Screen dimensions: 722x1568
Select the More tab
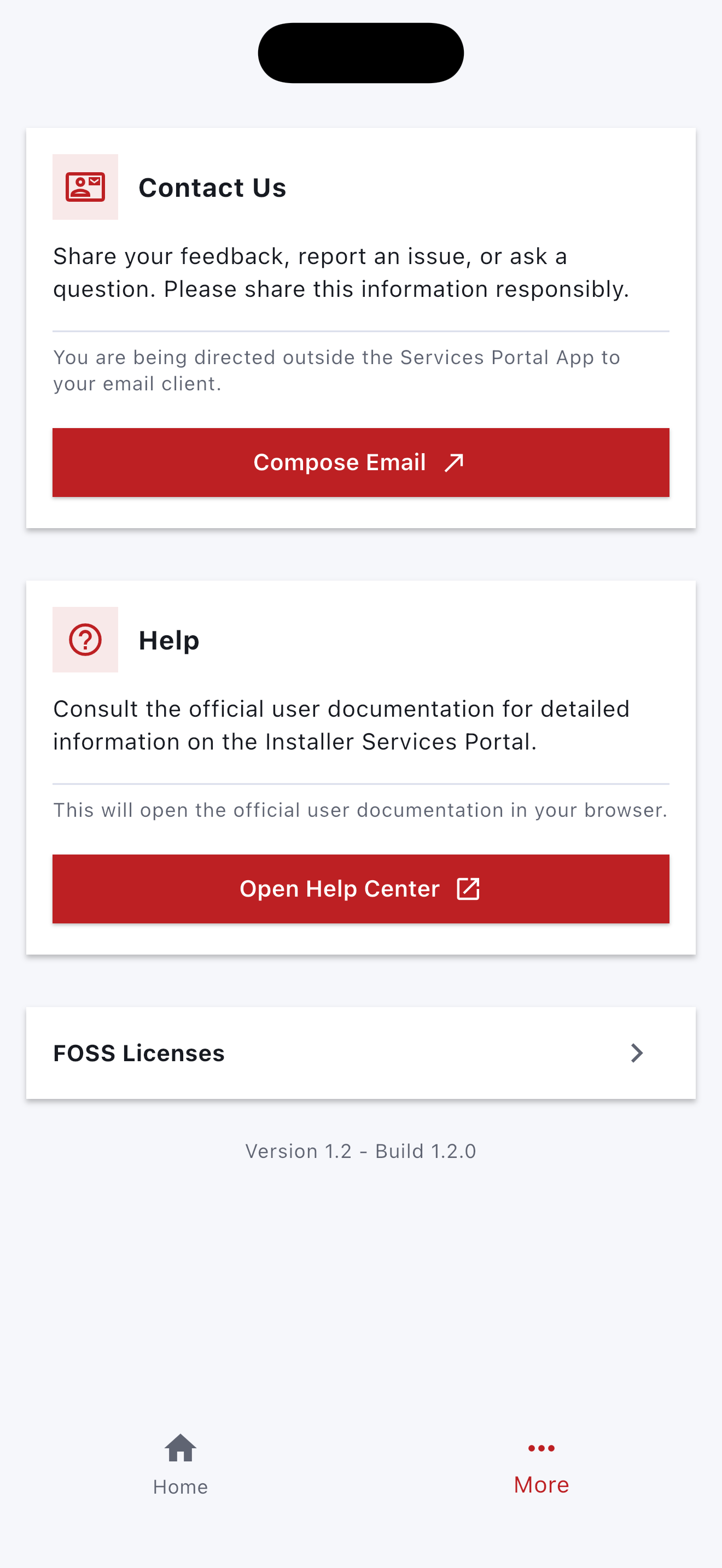pyautogui.click(x=541, y=1465)
